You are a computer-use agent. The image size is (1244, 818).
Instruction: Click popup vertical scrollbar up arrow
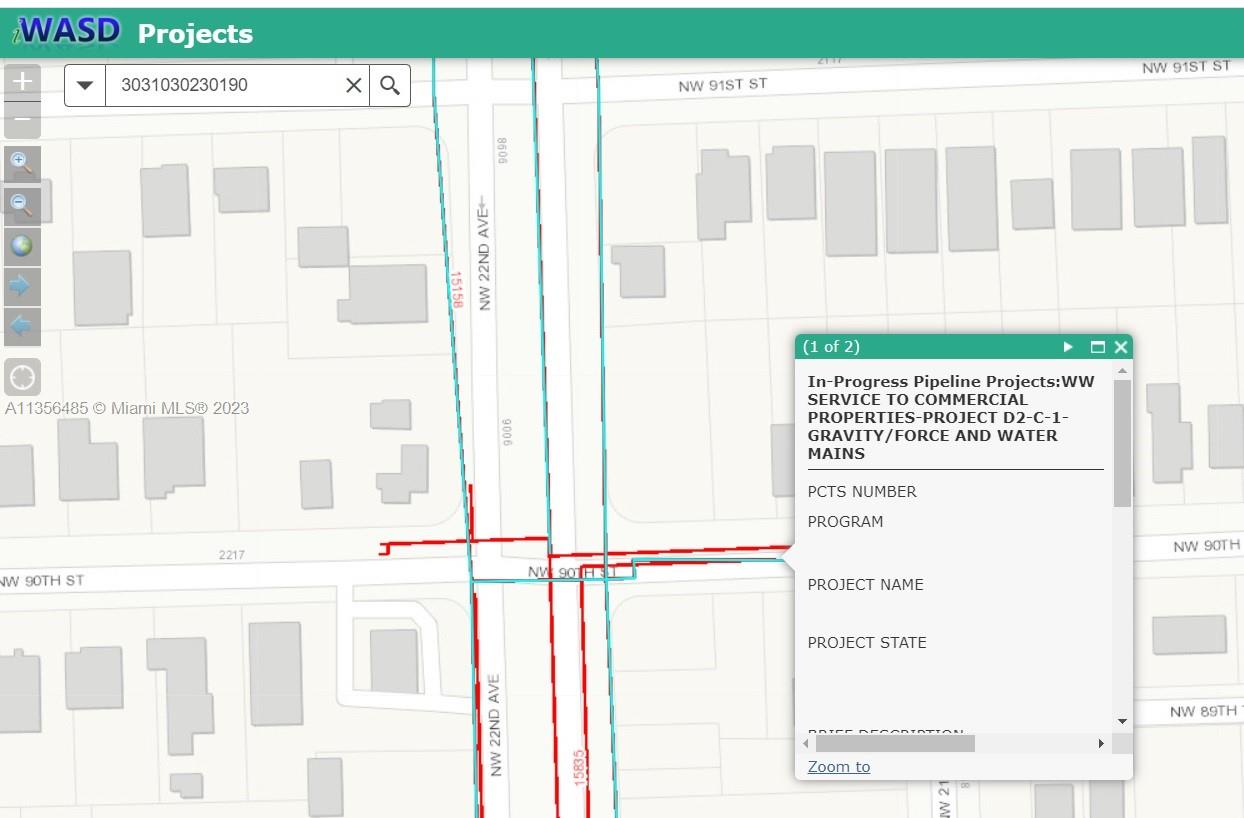(x=1122, y=371)
